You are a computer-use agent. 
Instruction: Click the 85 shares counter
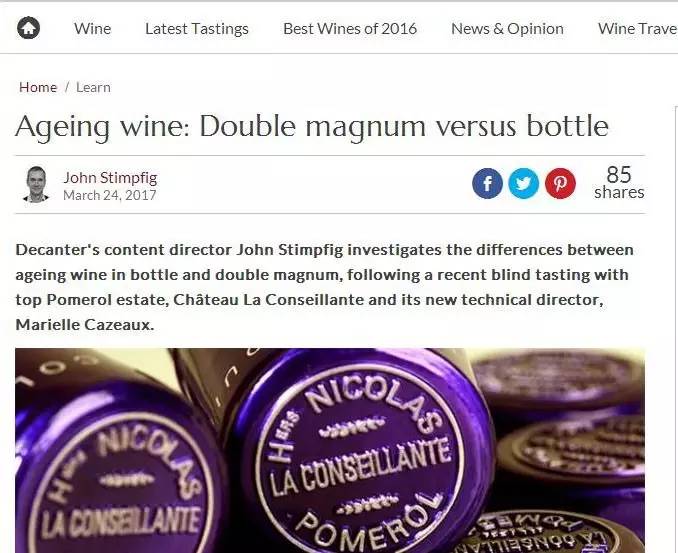pos(619,182)
